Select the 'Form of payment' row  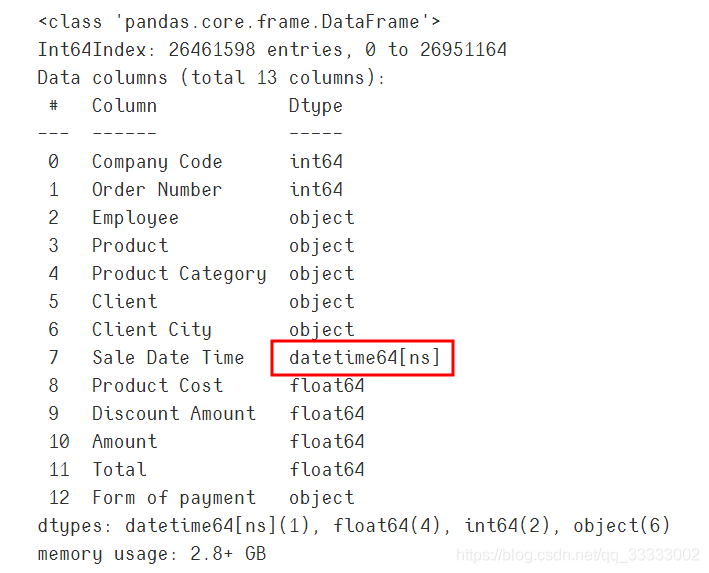pyautogui.click(x=201, y=498)
